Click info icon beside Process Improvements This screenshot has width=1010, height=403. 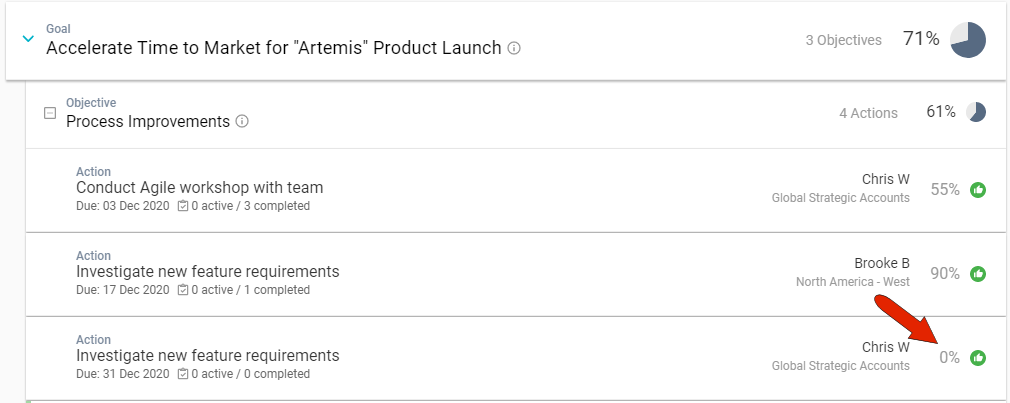click(242, 122)
